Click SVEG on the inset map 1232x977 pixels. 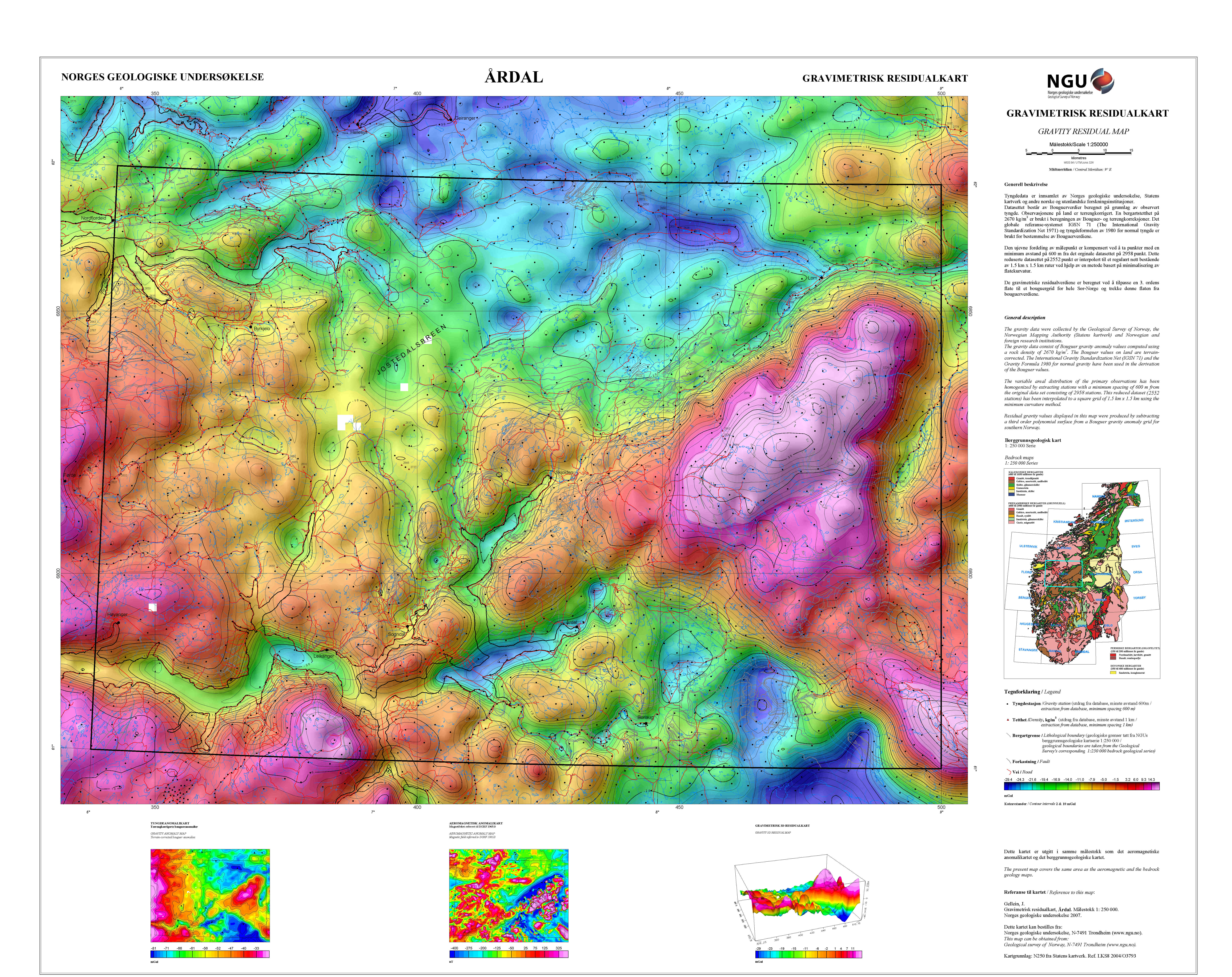coord(1136,547)
